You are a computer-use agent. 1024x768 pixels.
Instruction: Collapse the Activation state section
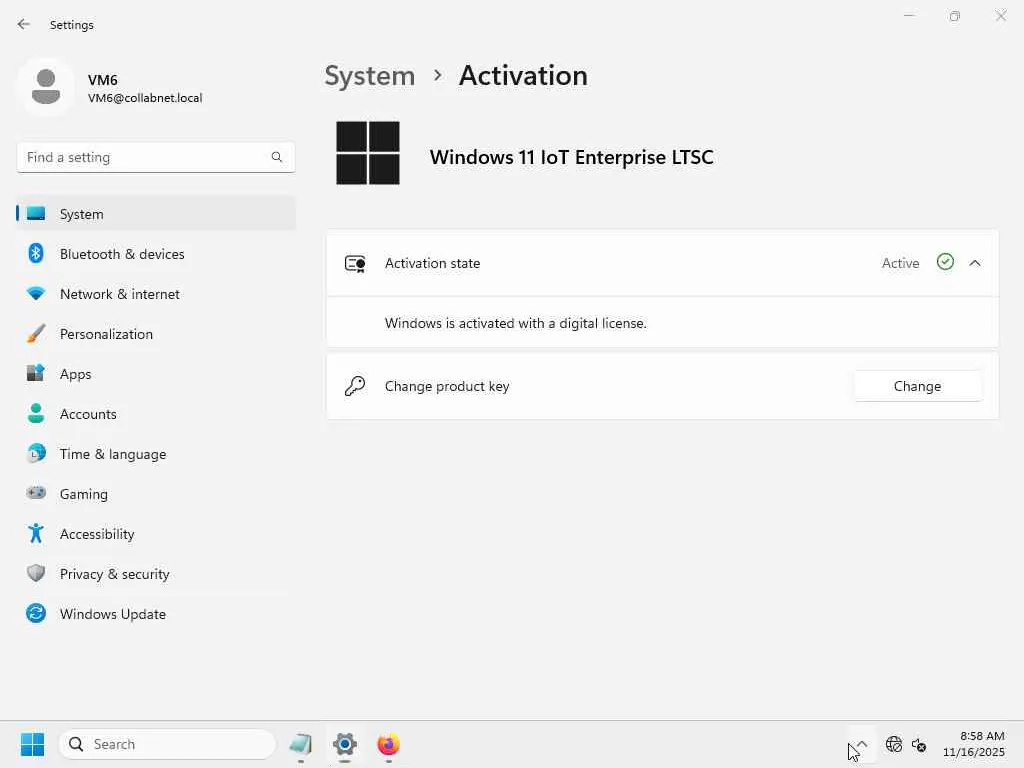coord(975,263)
